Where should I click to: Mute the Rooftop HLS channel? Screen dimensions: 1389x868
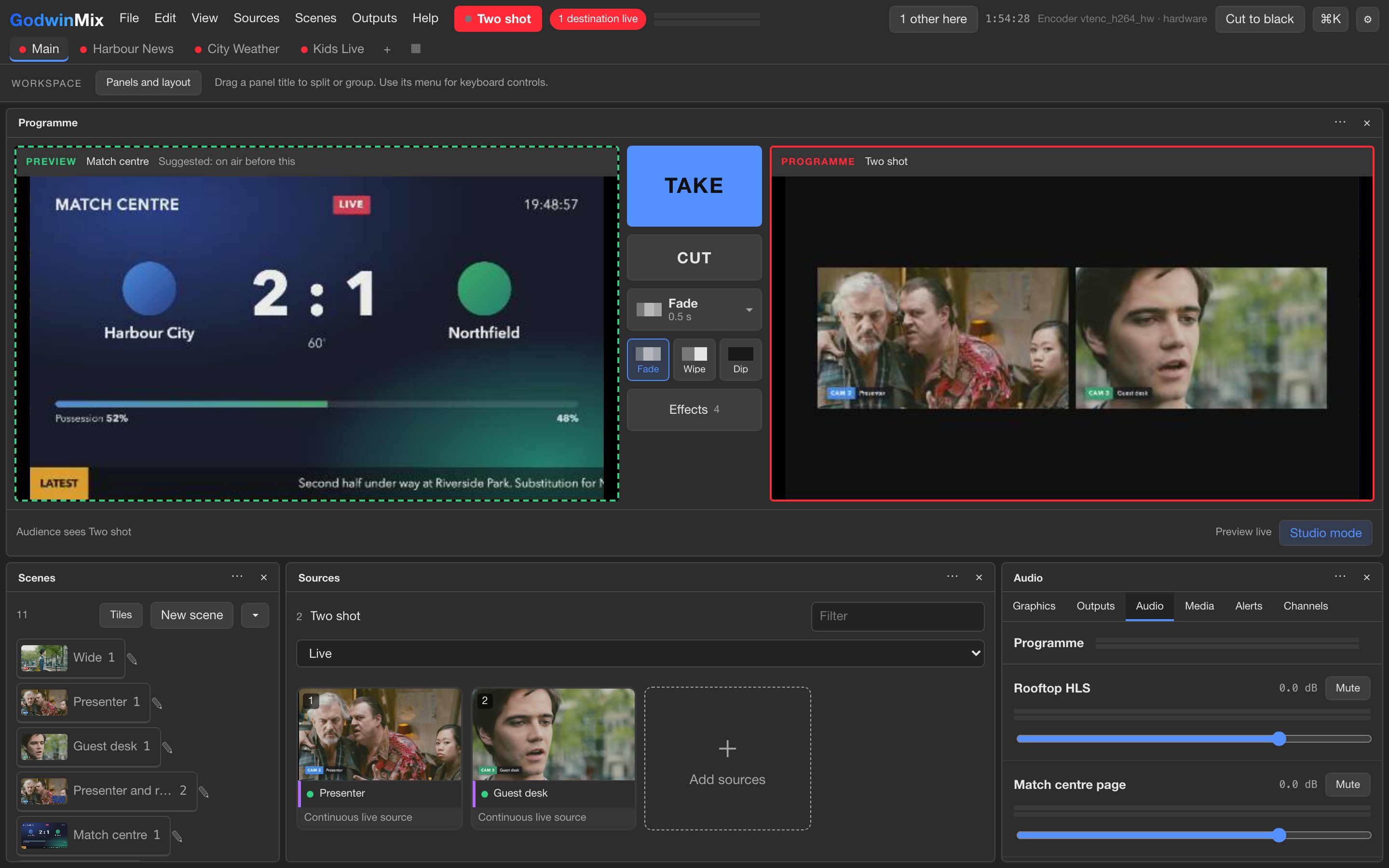coord(1347,688)
